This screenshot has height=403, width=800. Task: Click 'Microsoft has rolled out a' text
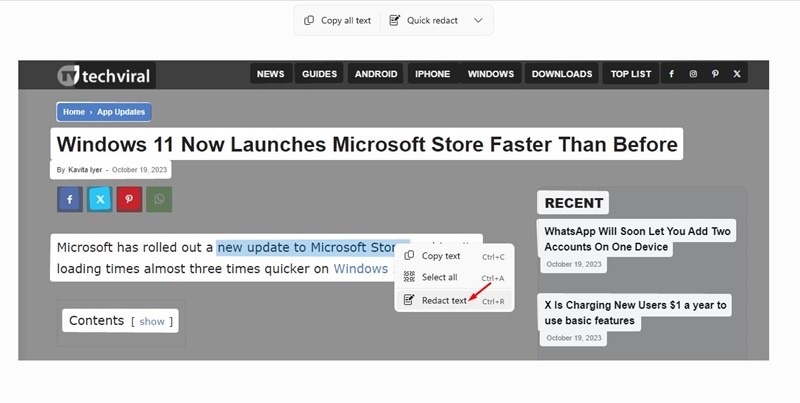135,247
